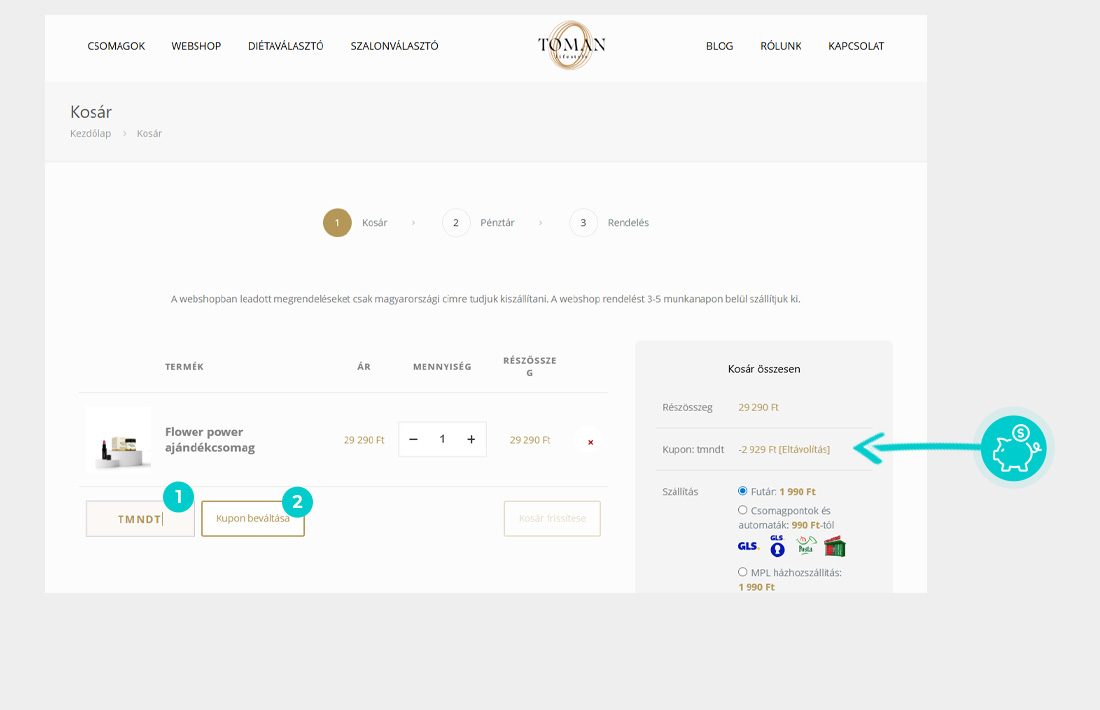Screen dimensions: 1100x710
Task: Click the GLS parcel locker icon
Action: (x=777, y=546)
